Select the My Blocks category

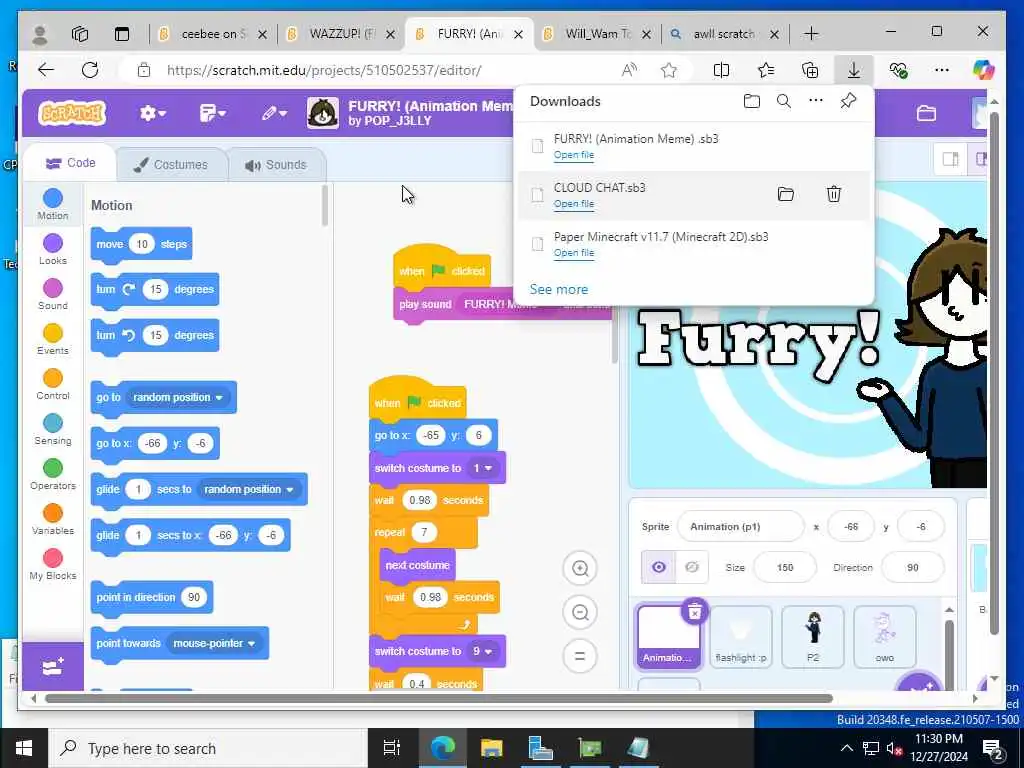(53, 565)
